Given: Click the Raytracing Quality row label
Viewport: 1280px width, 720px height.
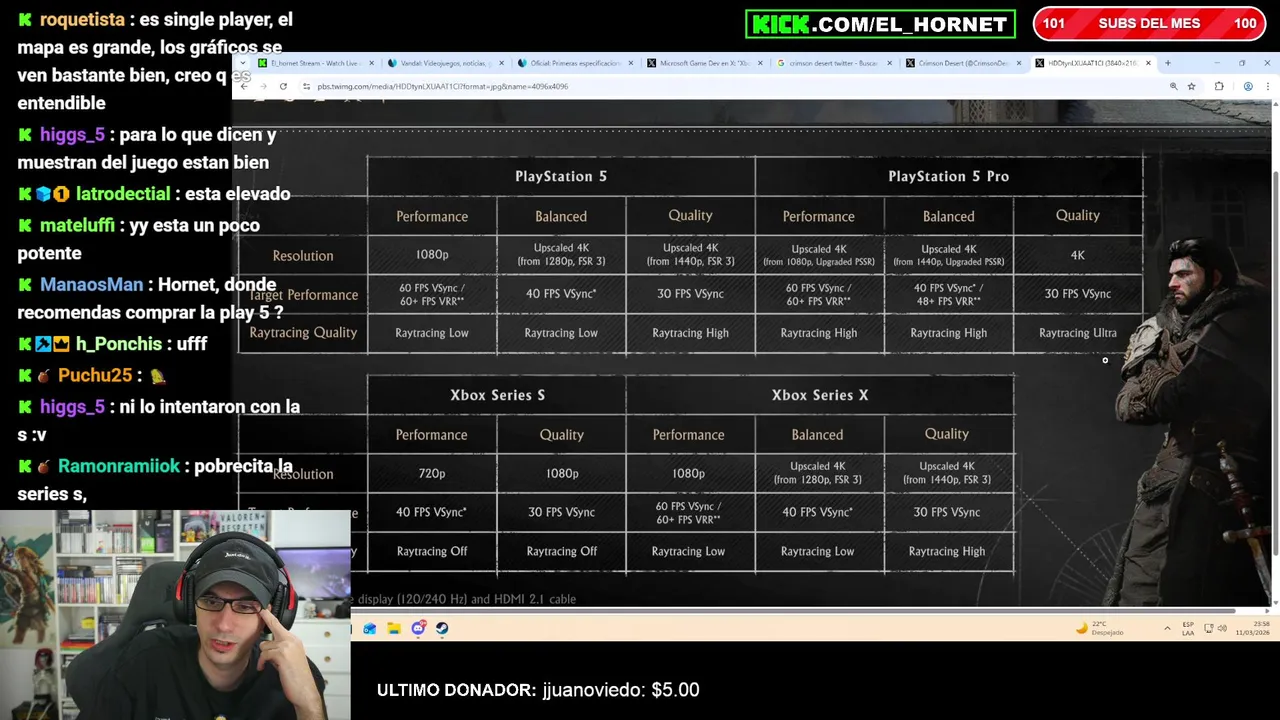Looking at the screenshot, I should (x=303, y=333).
